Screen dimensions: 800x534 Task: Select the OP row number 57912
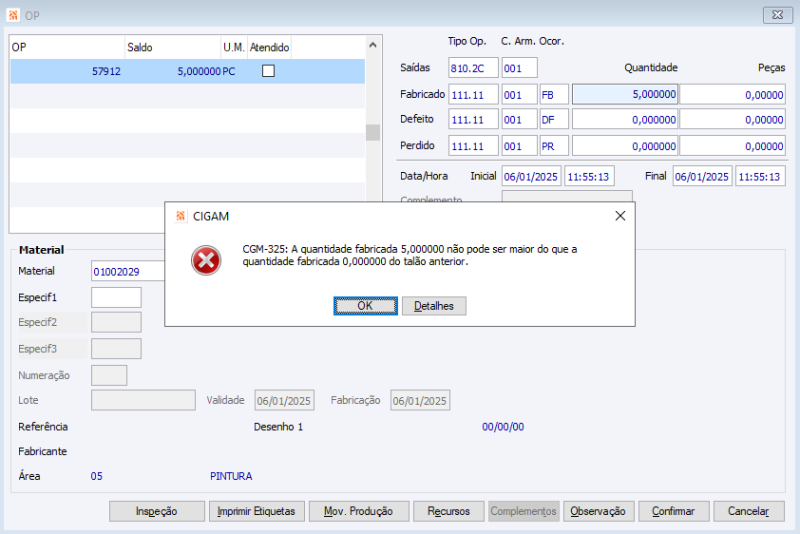tap(106, 71)
